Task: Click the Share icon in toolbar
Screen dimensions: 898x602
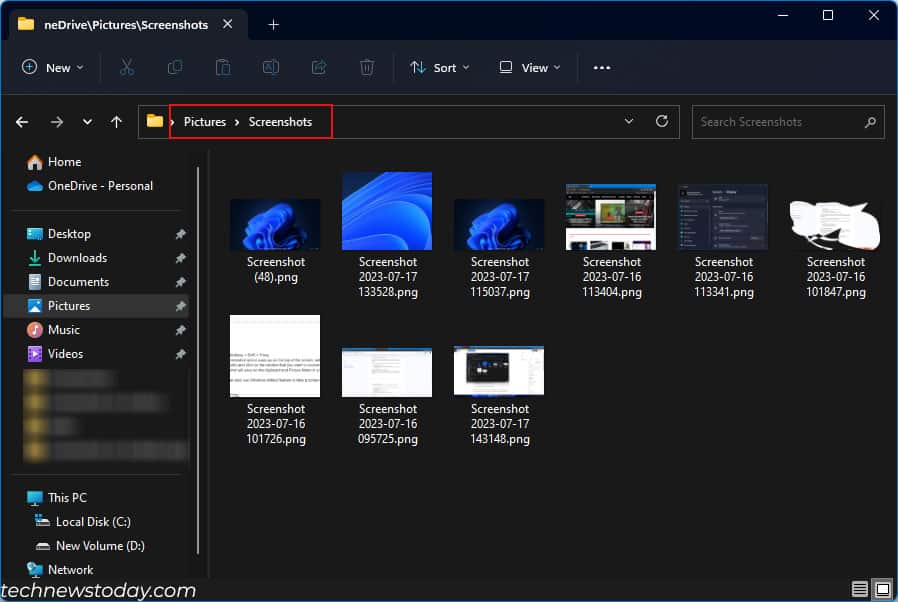Action: [x=319, y=68]
